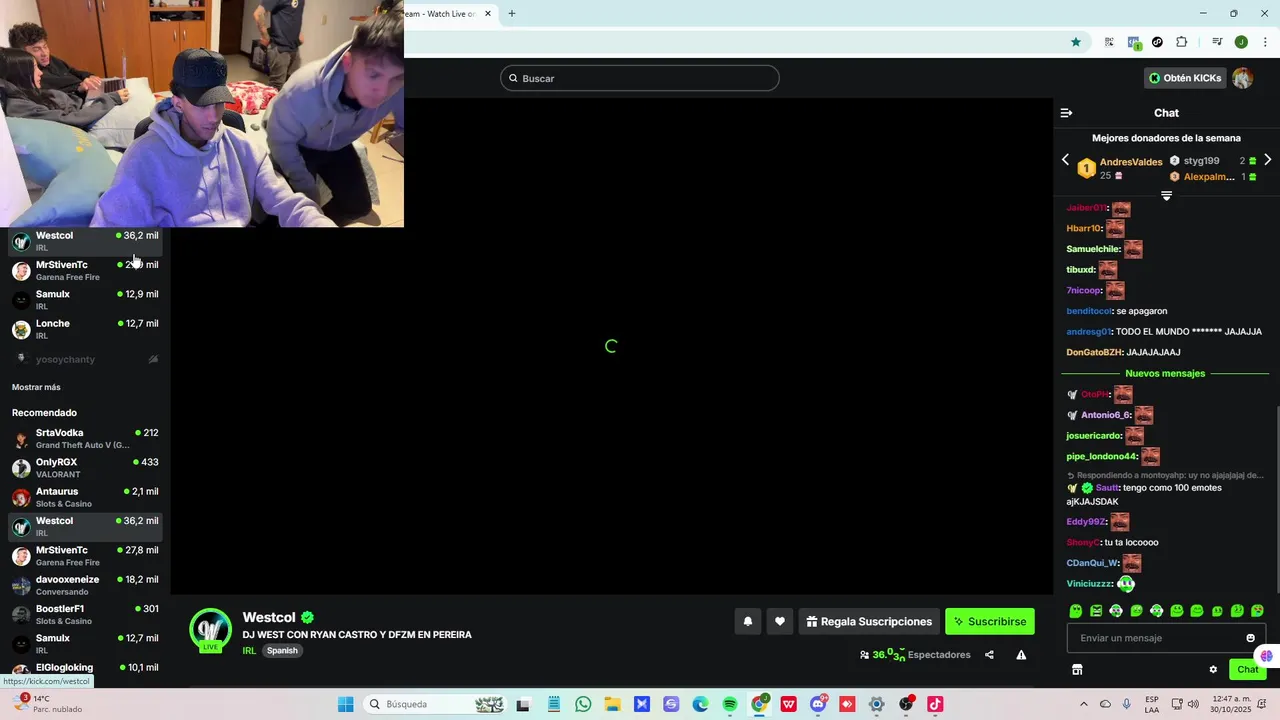Click Mostrar más in the sidebar
Screen dimensions: 1280x720
pyautogui.click(x=36, y=387)
